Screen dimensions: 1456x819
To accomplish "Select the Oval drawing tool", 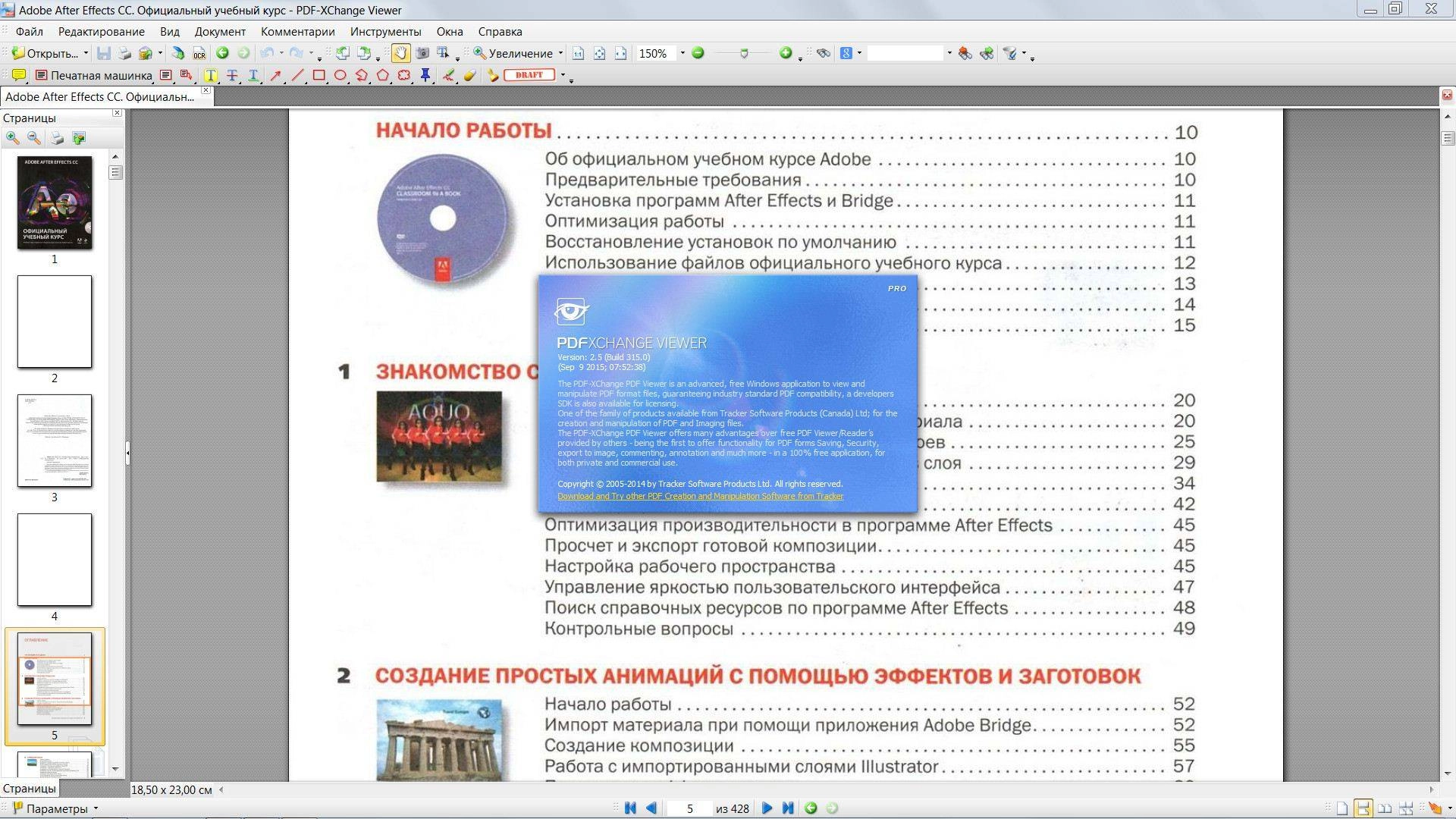I will point(340,75).
